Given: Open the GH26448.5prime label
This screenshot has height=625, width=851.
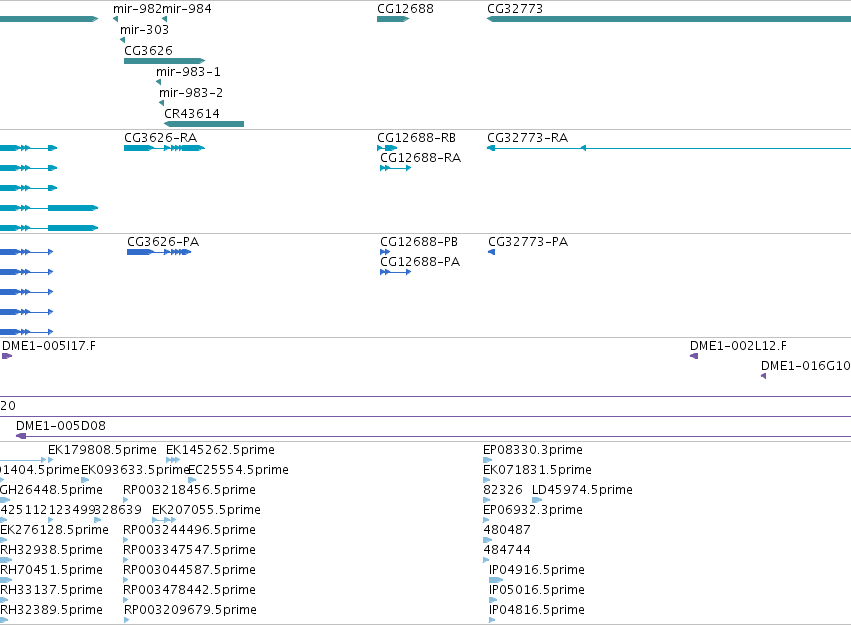Looking at the screenshot, I should pyautogui.click(x=52, y=490).
